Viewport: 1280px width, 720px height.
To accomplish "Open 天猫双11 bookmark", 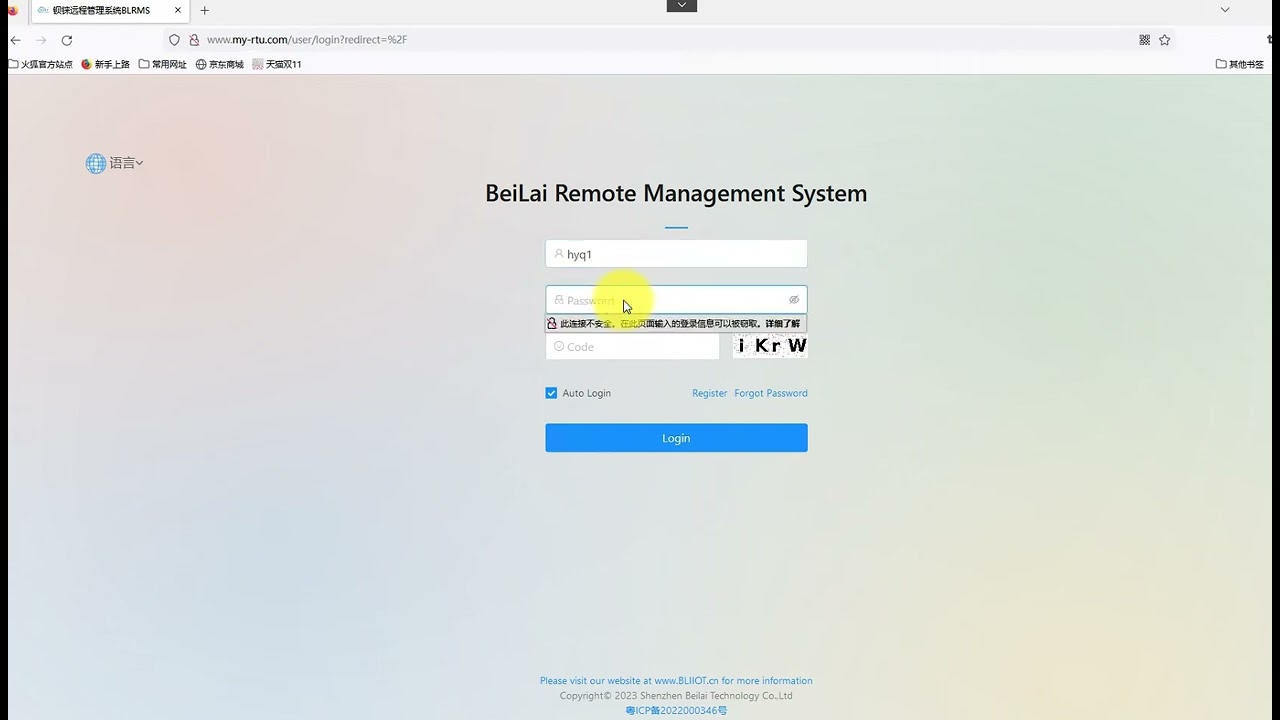I will (277, 64).
